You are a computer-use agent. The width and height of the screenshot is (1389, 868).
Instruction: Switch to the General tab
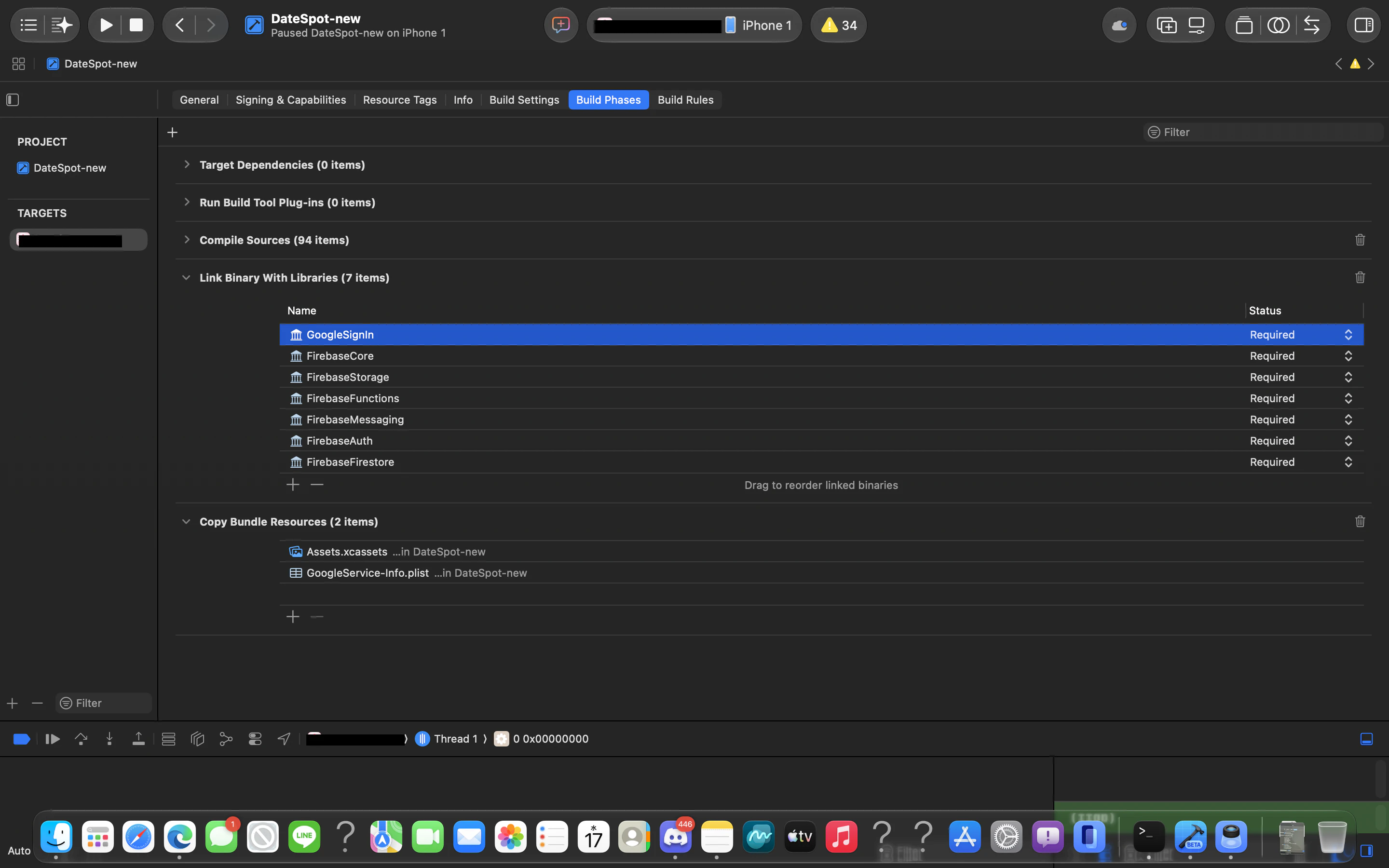click(x=199, y=100)
